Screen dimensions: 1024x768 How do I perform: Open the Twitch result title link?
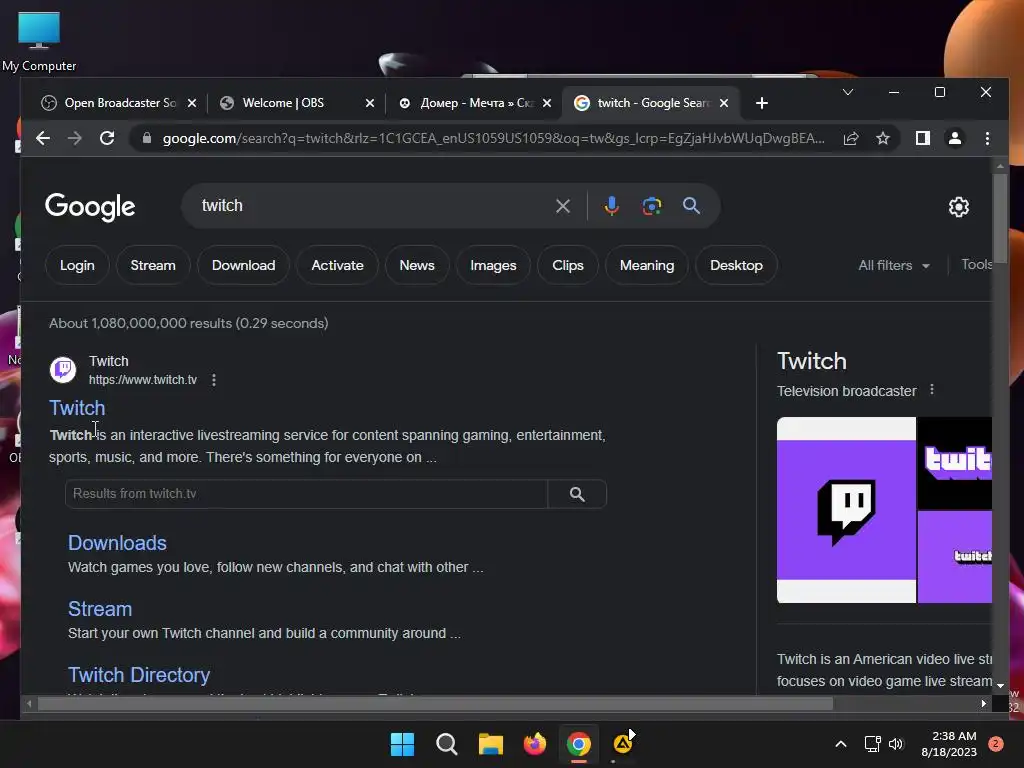click(77, 408)
